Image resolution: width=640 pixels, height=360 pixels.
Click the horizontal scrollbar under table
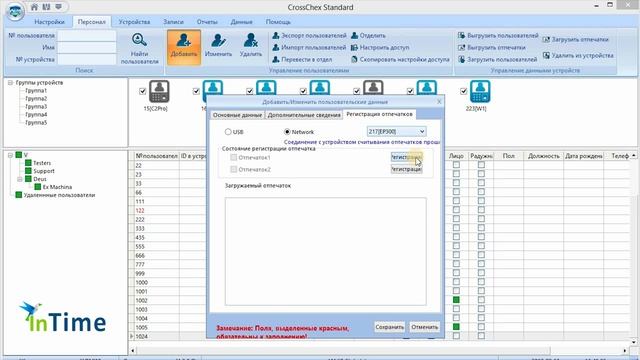[x=380, y=351]
